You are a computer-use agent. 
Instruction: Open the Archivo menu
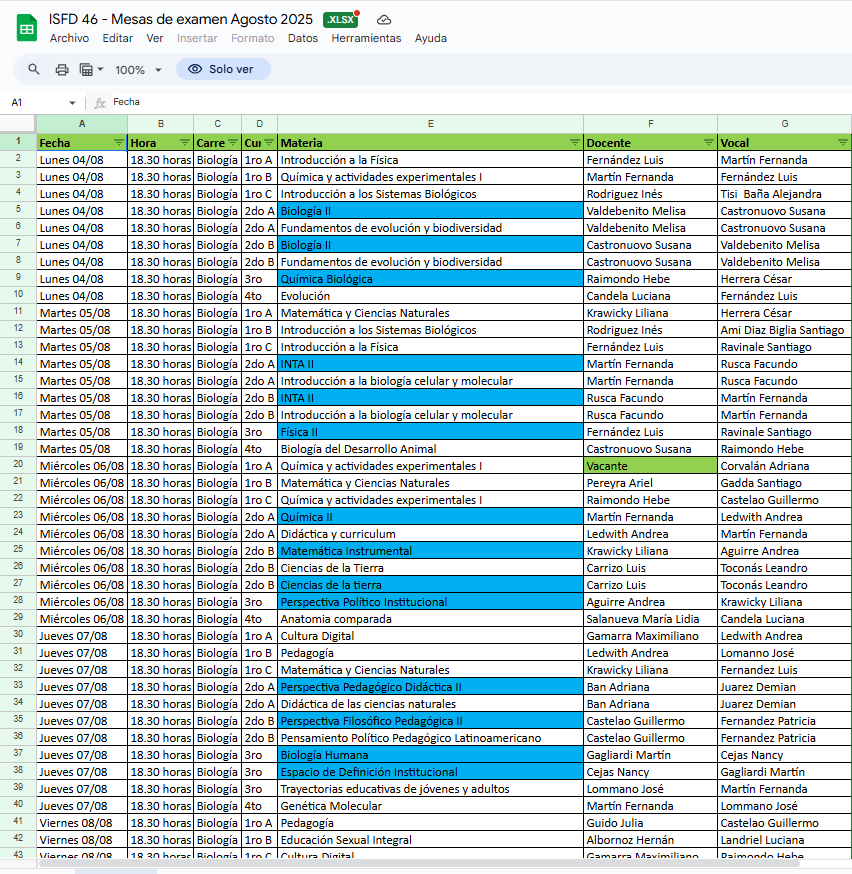point(69,38)
